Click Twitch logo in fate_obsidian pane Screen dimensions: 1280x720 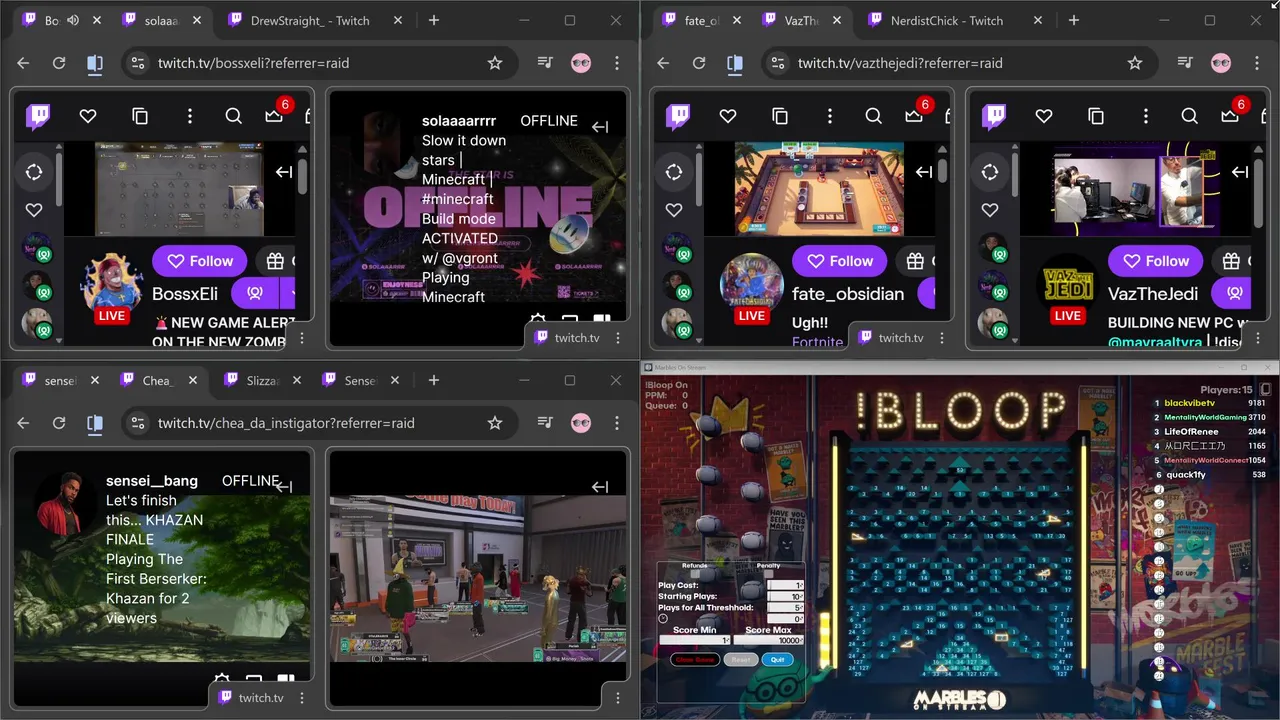[679, 117]
